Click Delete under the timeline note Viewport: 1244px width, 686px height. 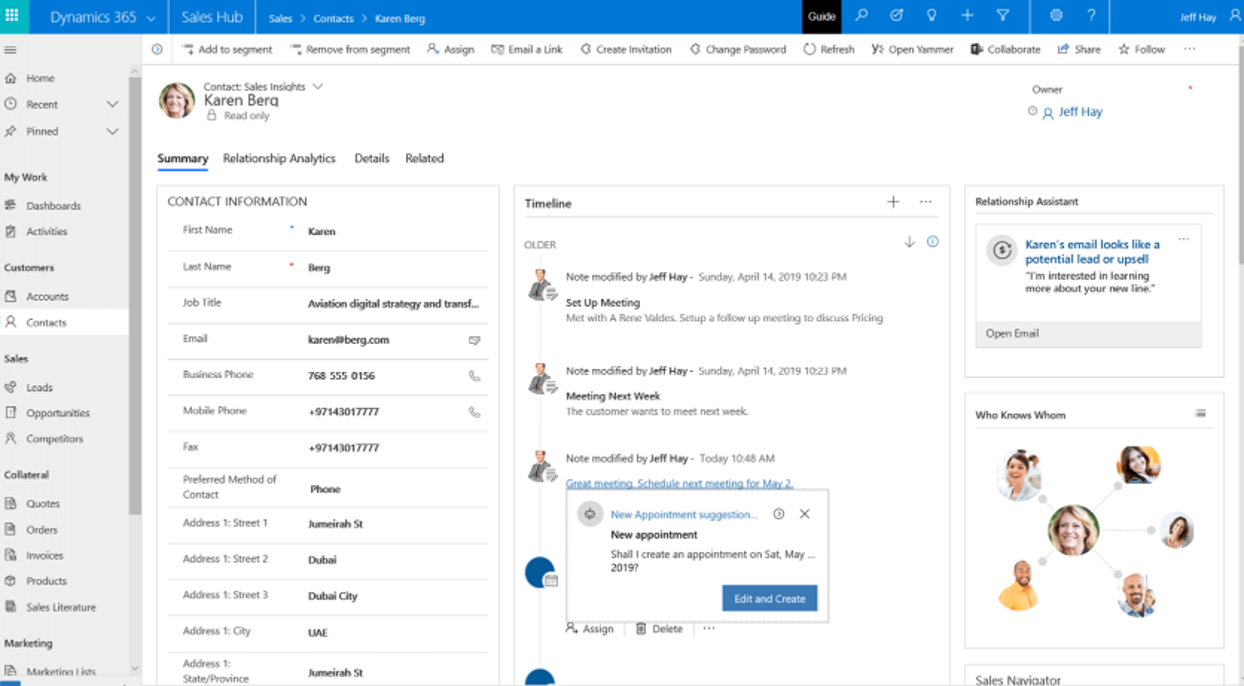tap(659, 629)
